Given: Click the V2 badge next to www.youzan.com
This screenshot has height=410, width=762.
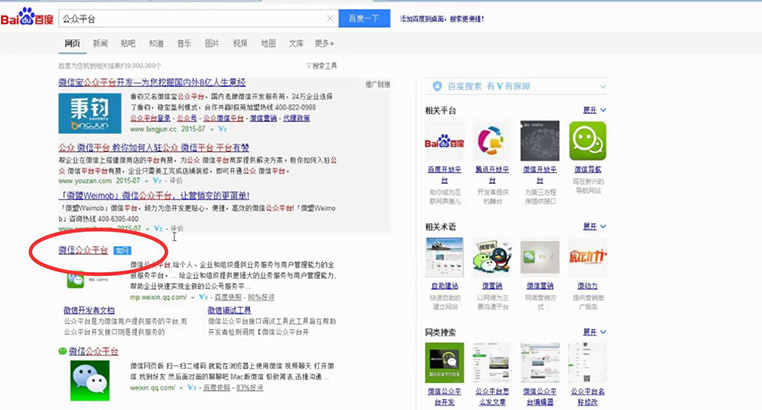Looking at the screenshot, I should point(157,181).
